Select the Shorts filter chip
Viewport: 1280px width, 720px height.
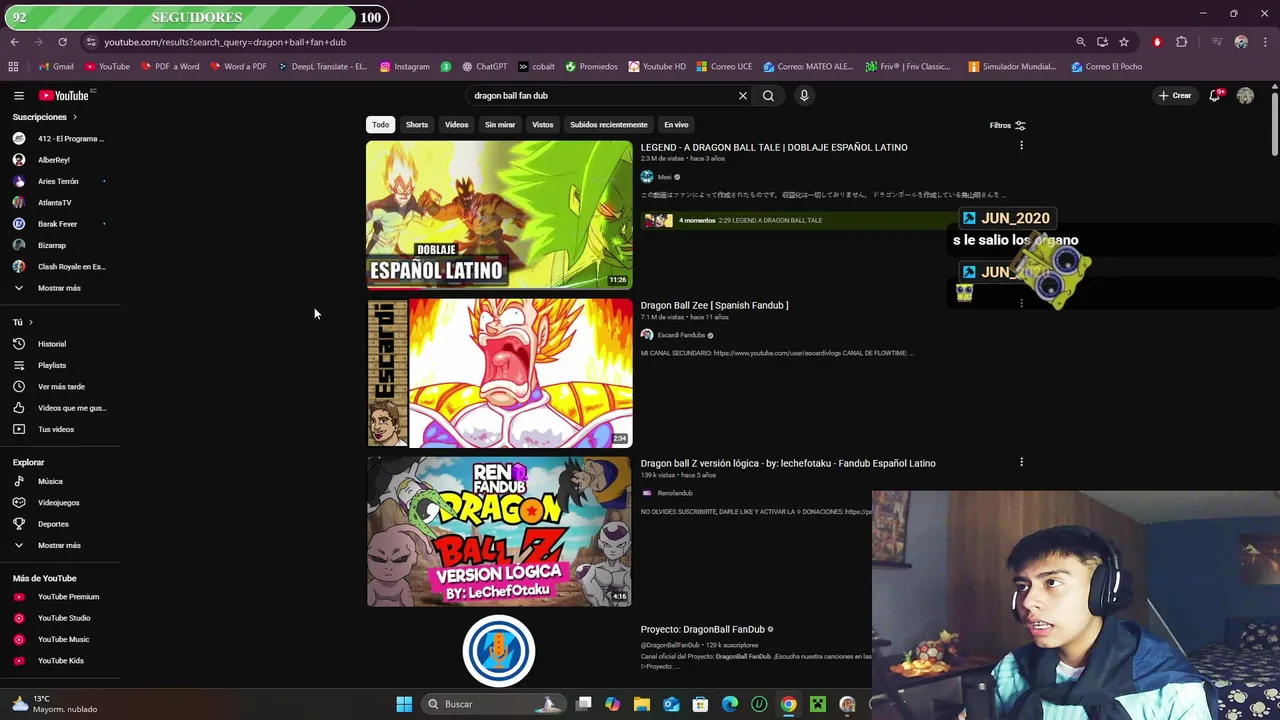[417, 125]
